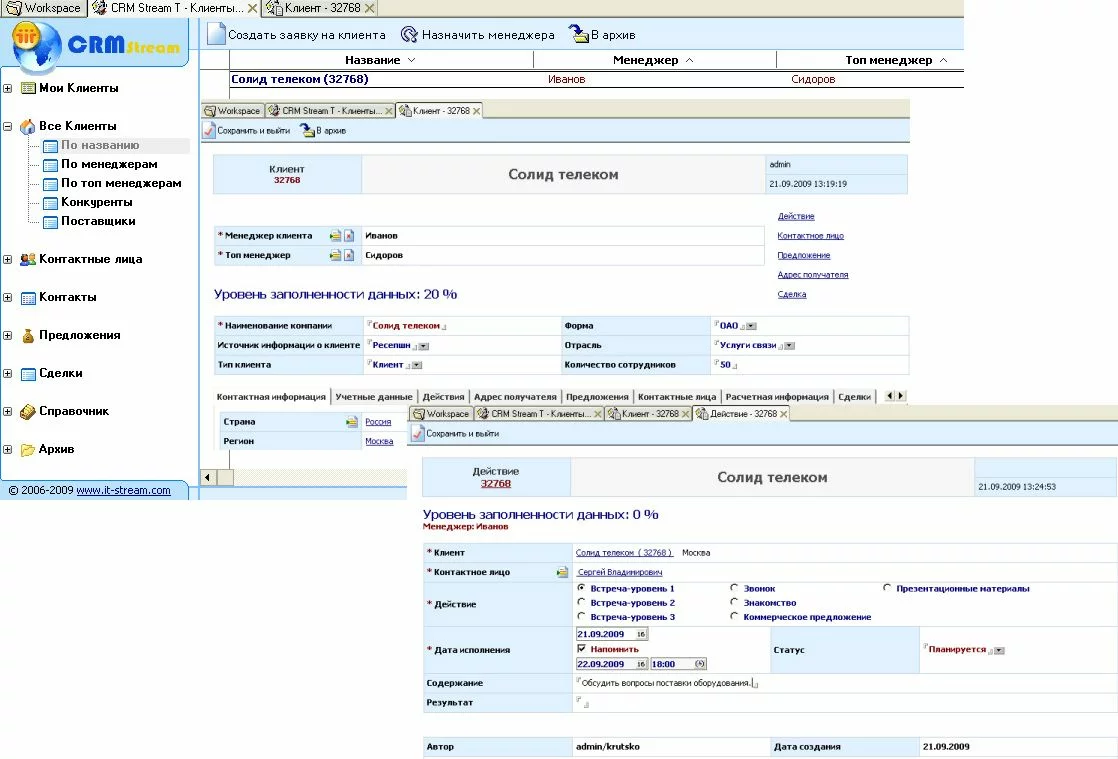Open calendar picker for execution date 21.09.2009

coord(641,635)
